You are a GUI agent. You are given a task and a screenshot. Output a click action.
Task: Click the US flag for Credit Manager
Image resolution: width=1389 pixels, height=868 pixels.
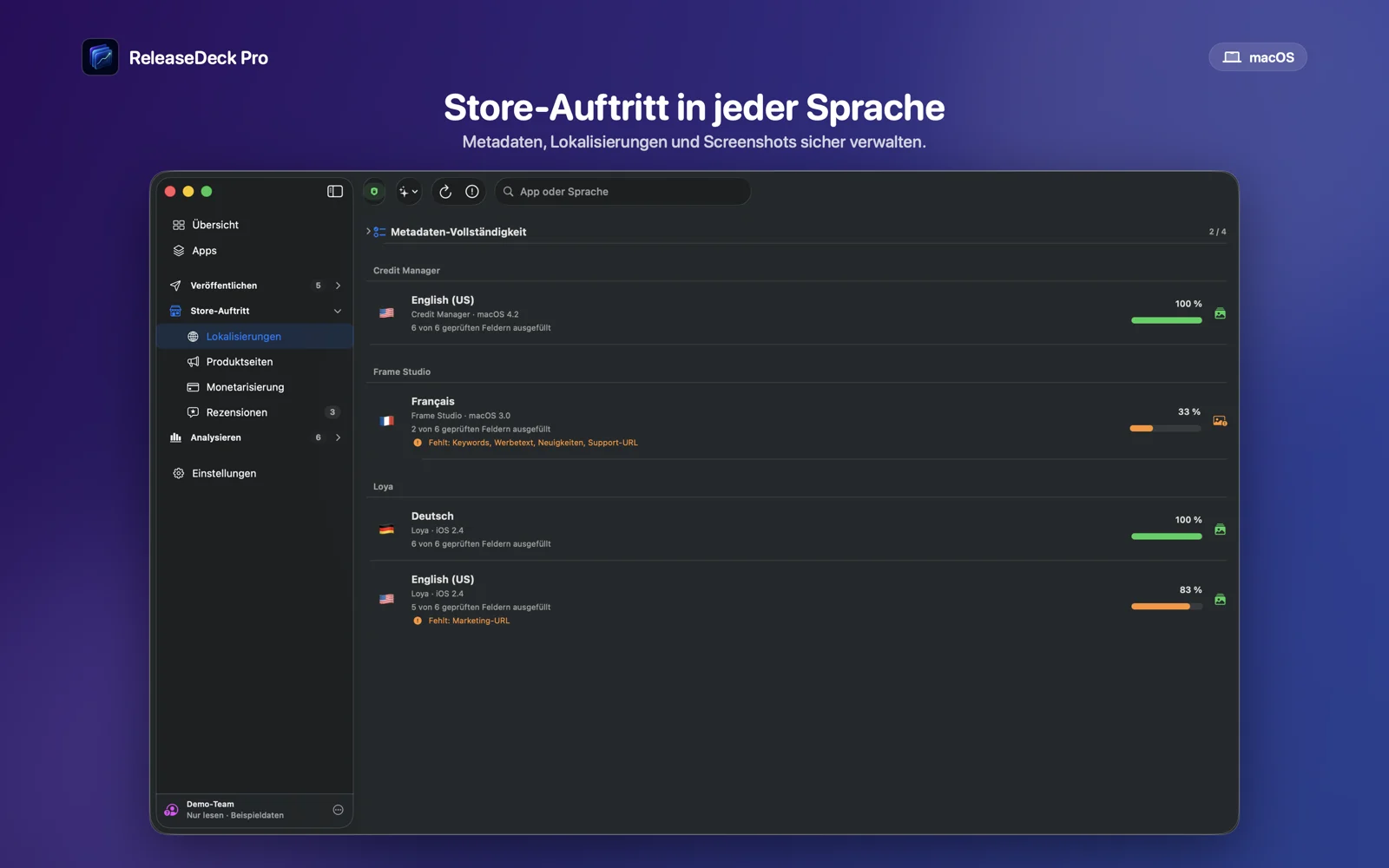(x=386, y=313)
